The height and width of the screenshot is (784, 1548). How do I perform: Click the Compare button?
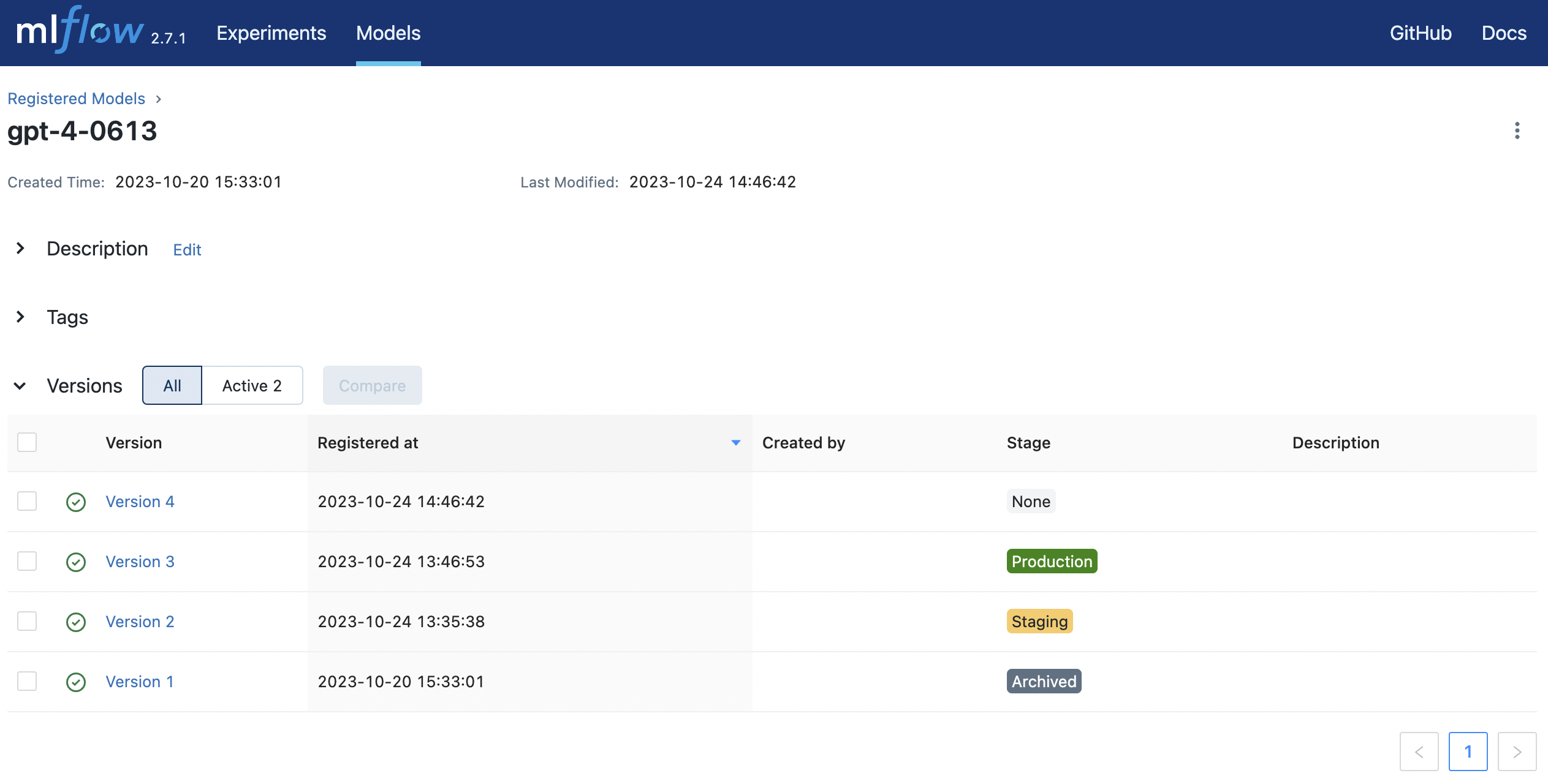tap(373, 385)
